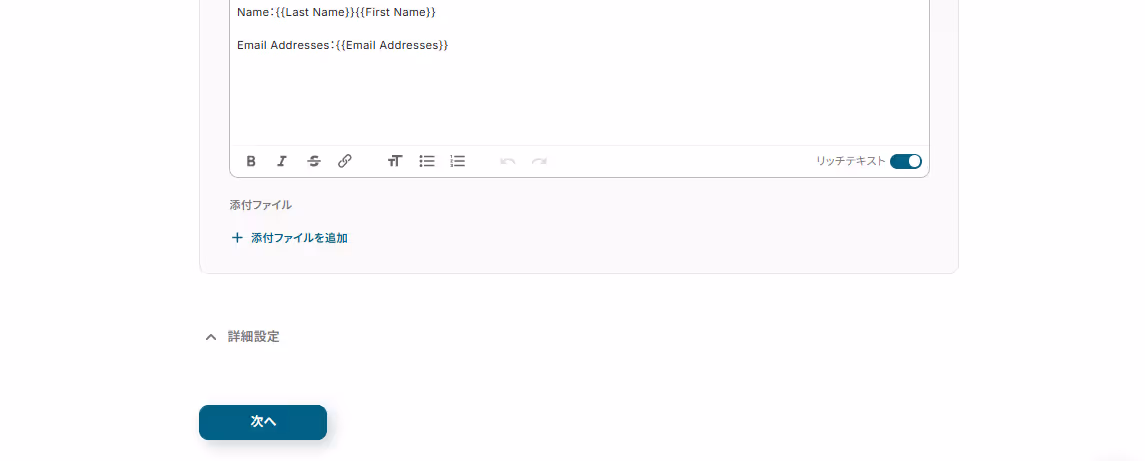
Task: Click the redo arrow in the toolbar
Action: [x=539, y=161]
